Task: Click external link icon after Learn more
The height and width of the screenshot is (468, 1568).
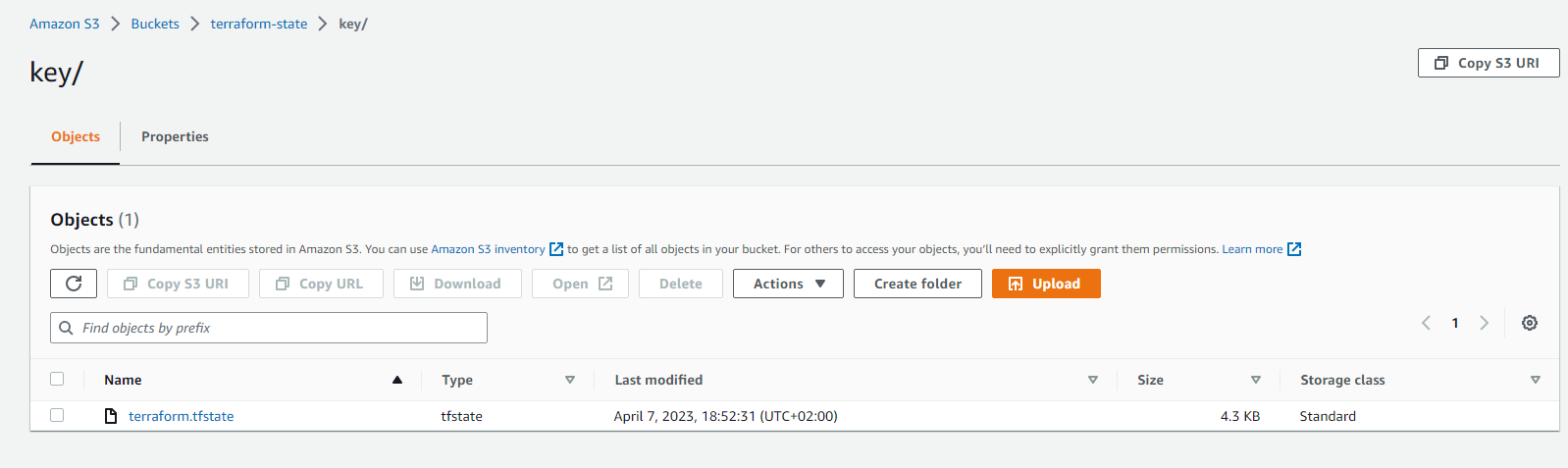Action: 1294,249
